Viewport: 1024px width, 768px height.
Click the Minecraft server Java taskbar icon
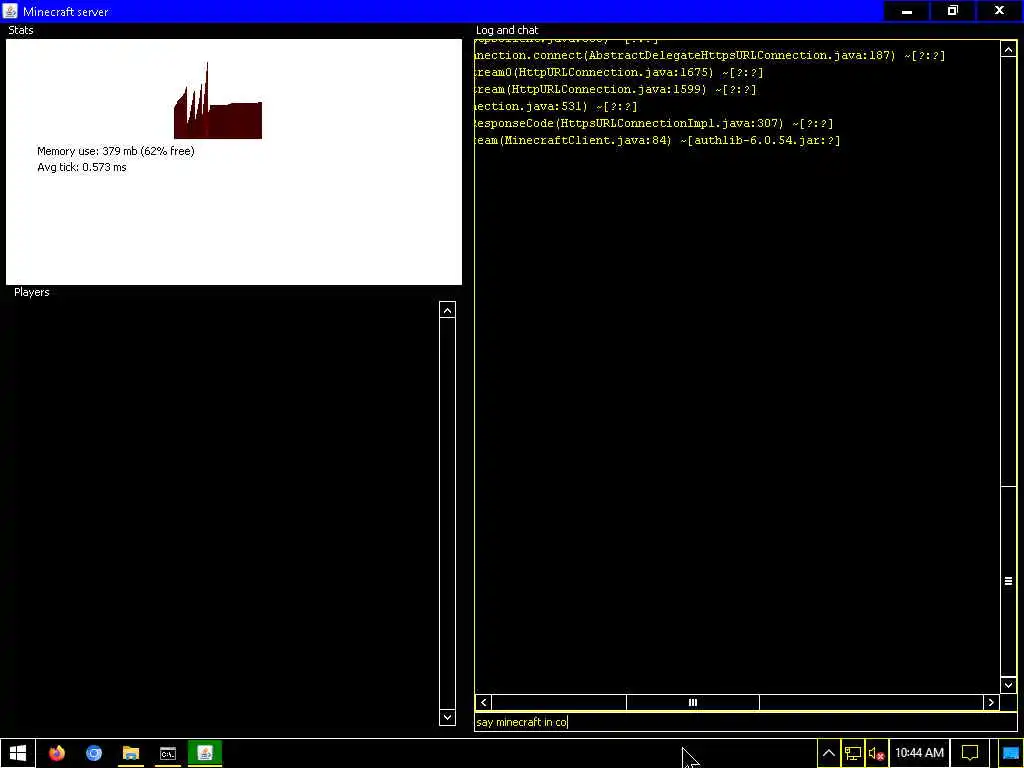coord(205,753)
